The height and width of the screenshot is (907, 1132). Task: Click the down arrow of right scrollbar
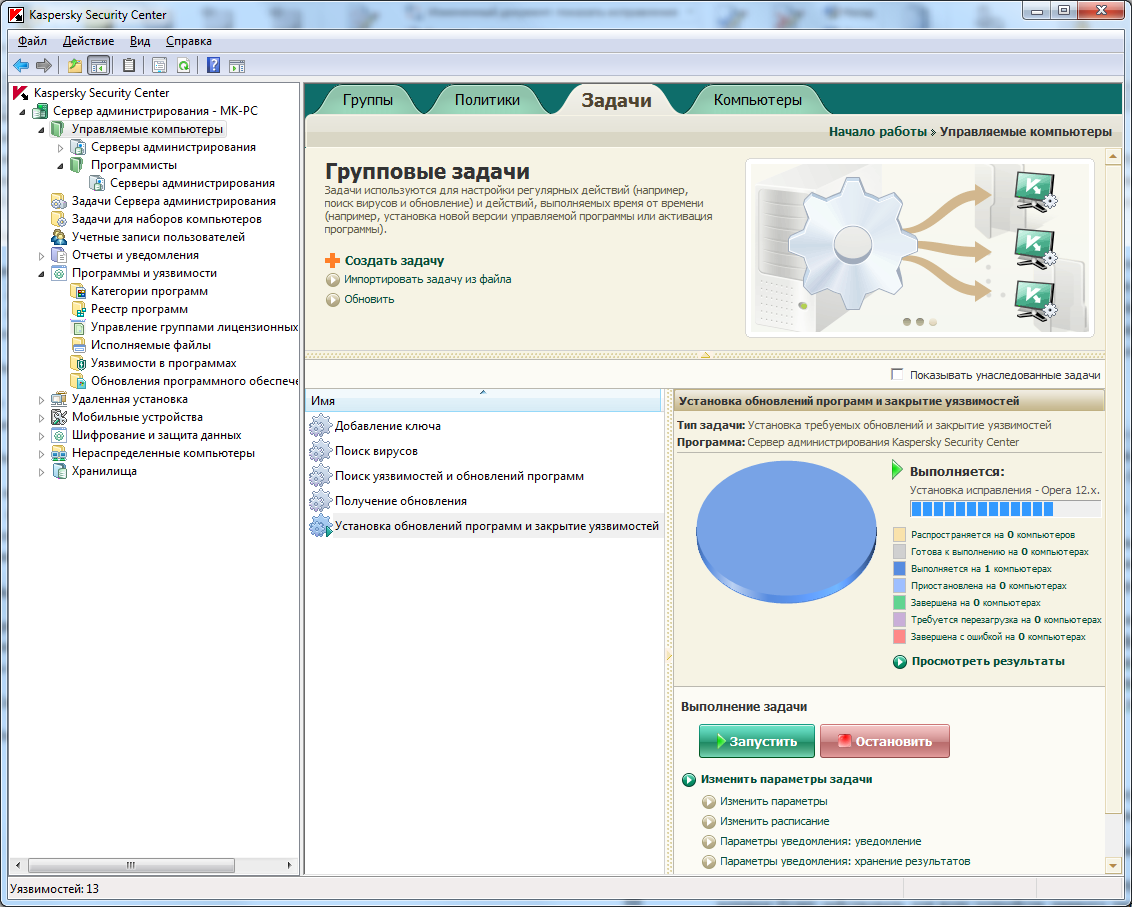[1112, 864]
